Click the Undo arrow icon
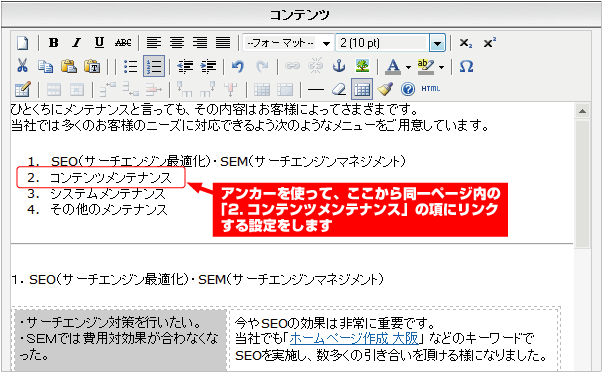This screenshot has height=372, width=602. pyautogui.click(x=238, y=66)
